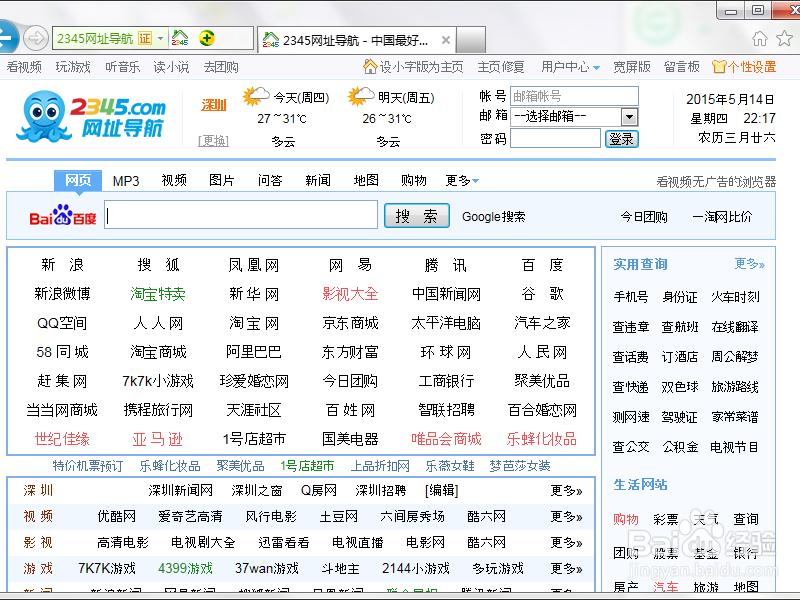This screenshot has height=600, width=800.
Task: Open the 特价机票预订 link
Action: 87,466
